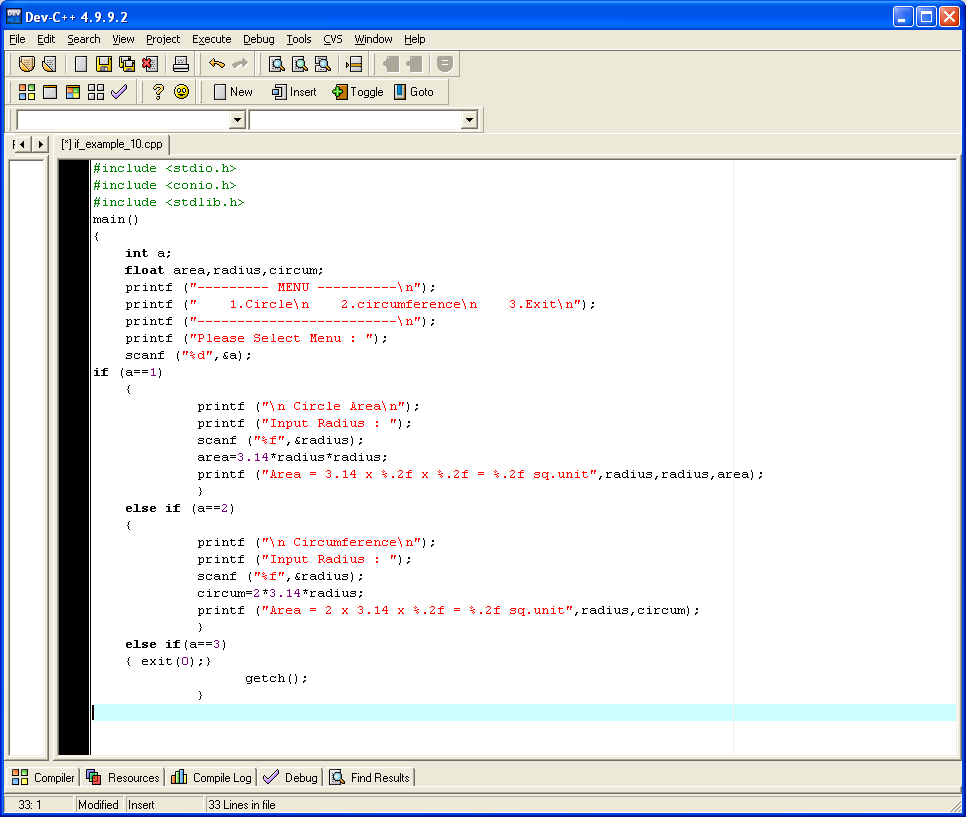Open the Window menu
The height and width of the screenshot is (817, 966).
point(373,39)
